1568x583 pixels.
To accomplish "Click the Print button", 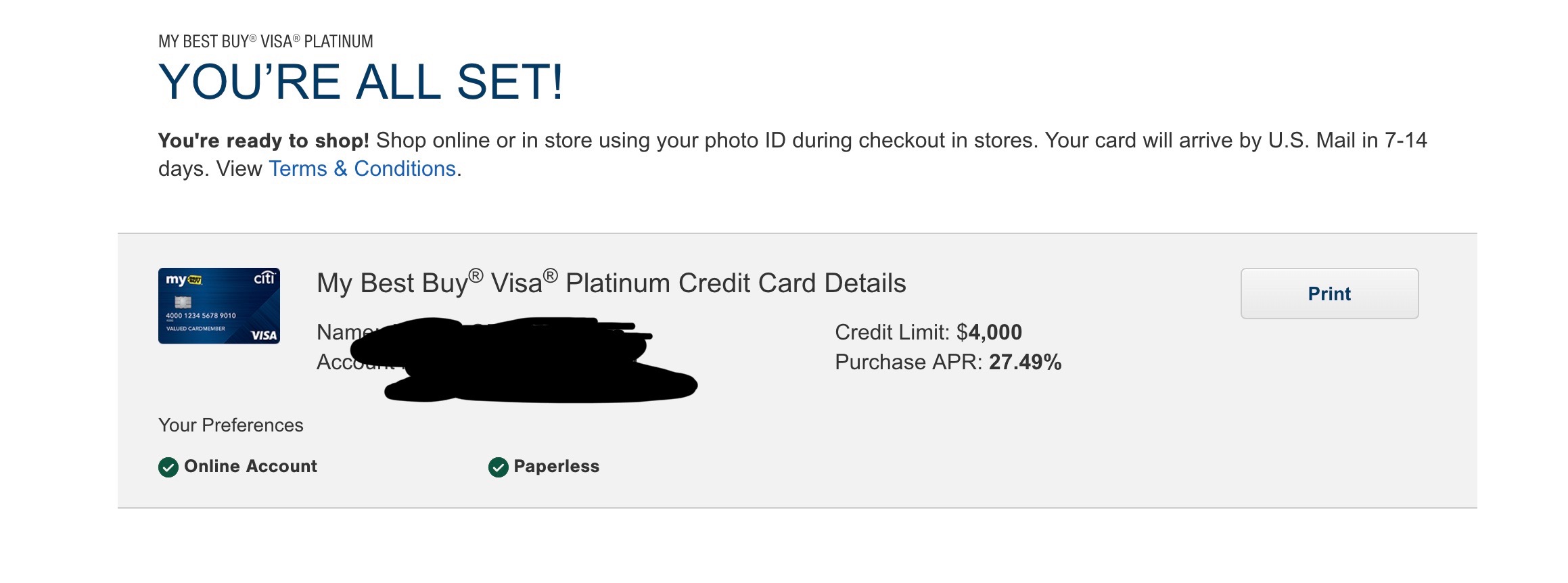I will [x=1329, y=294].
